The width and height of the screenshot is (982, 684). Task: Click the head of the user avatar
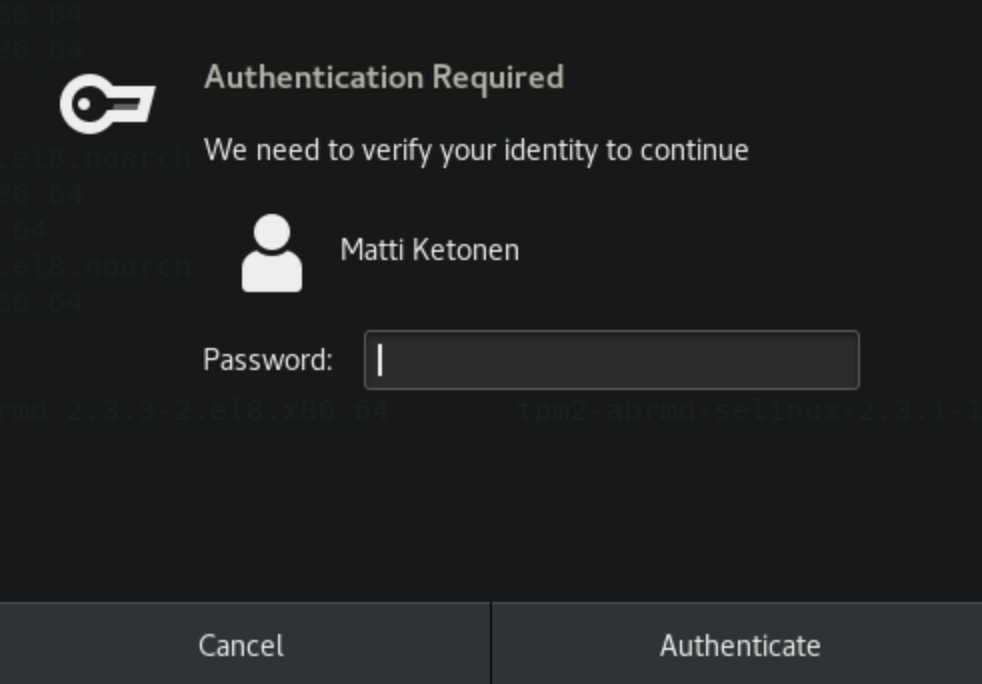pos(272,234)
